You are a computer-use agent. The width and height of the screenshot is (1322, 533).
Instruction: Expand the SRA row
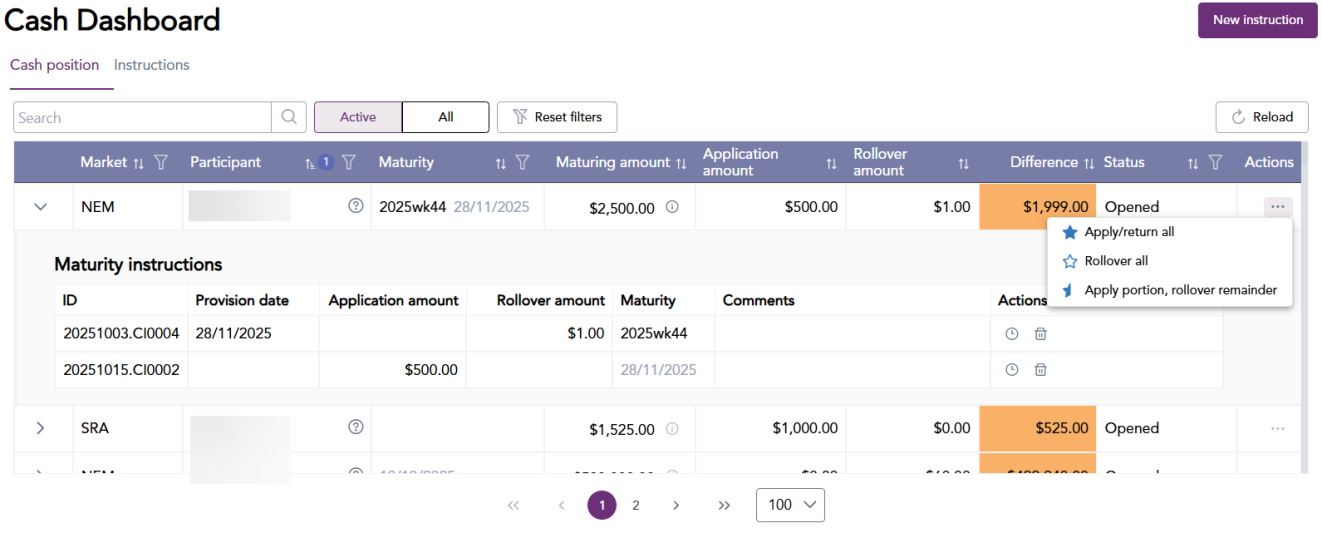point(41,428)
